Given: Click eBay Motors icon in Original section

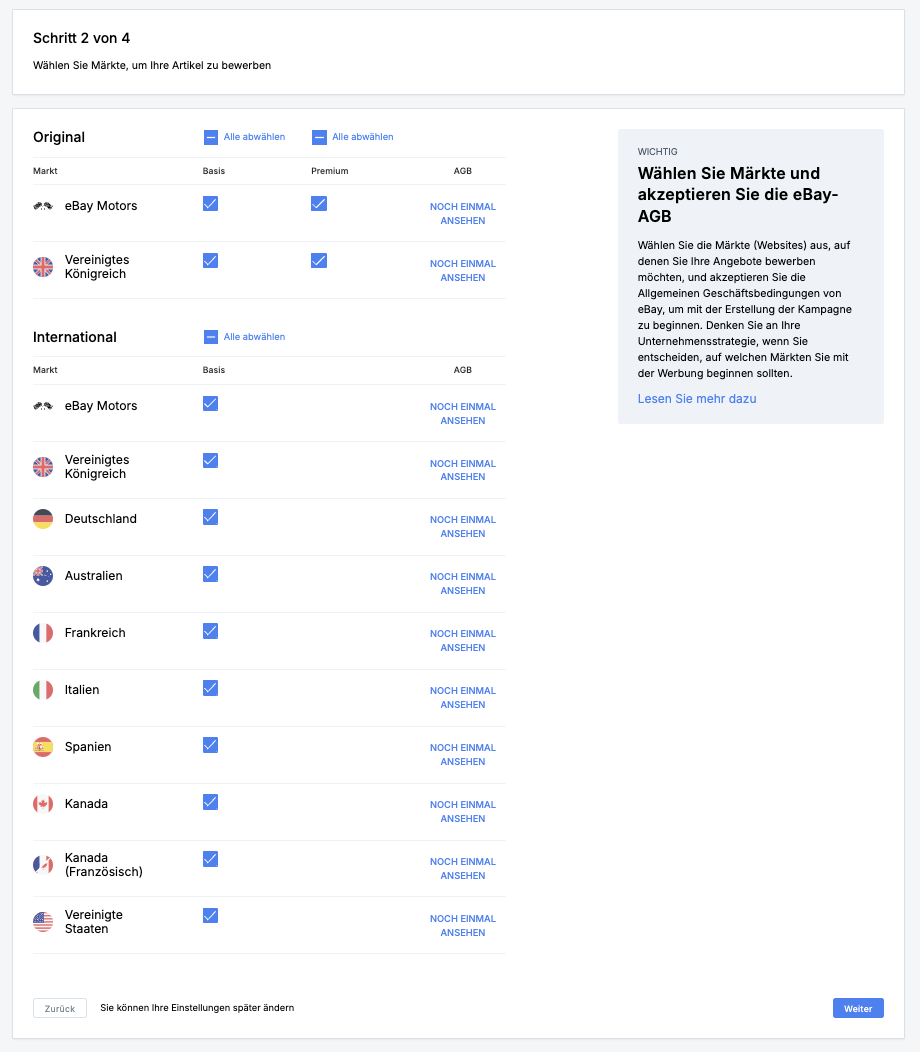Looking at the screenshot, I should pyautogui.click(x=43, y=206).
